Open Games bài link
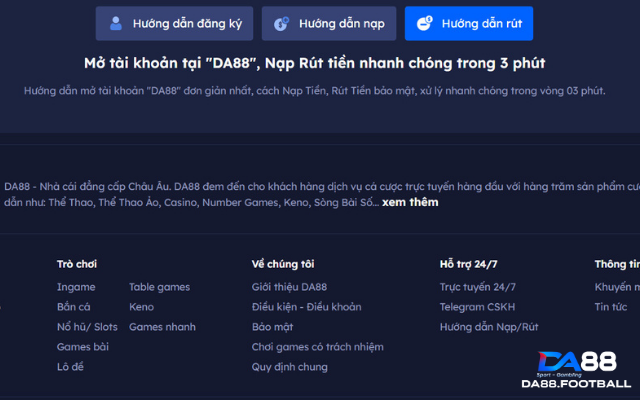Screen dimensions: 640x400 pyautogui.click(x=83, y=347)
